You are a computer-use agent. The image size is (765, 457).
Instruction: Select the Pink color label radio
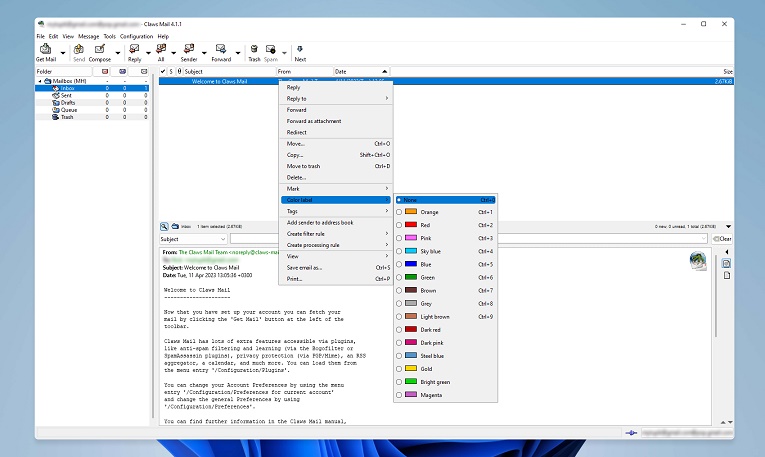coord(399,238)
